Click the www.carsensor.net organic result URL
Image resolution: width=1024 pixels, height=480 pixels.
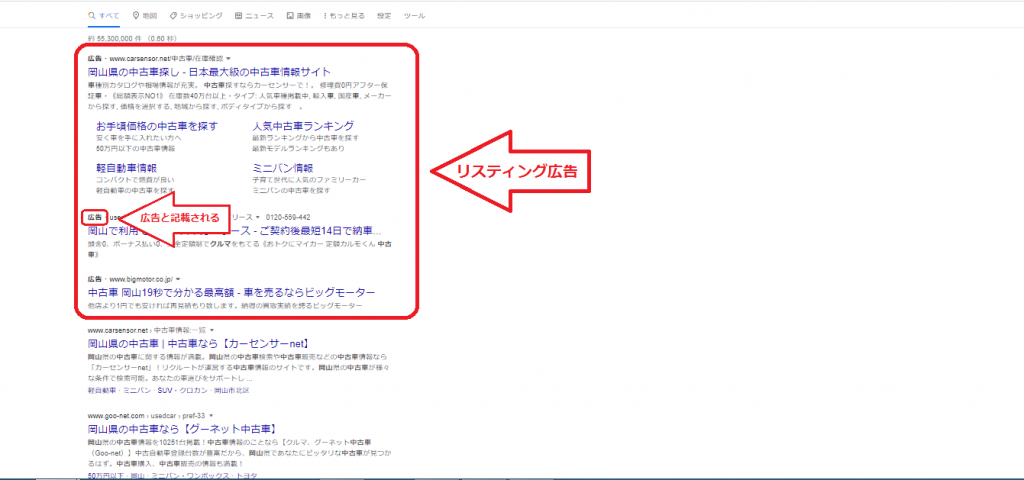click(118, 330)
